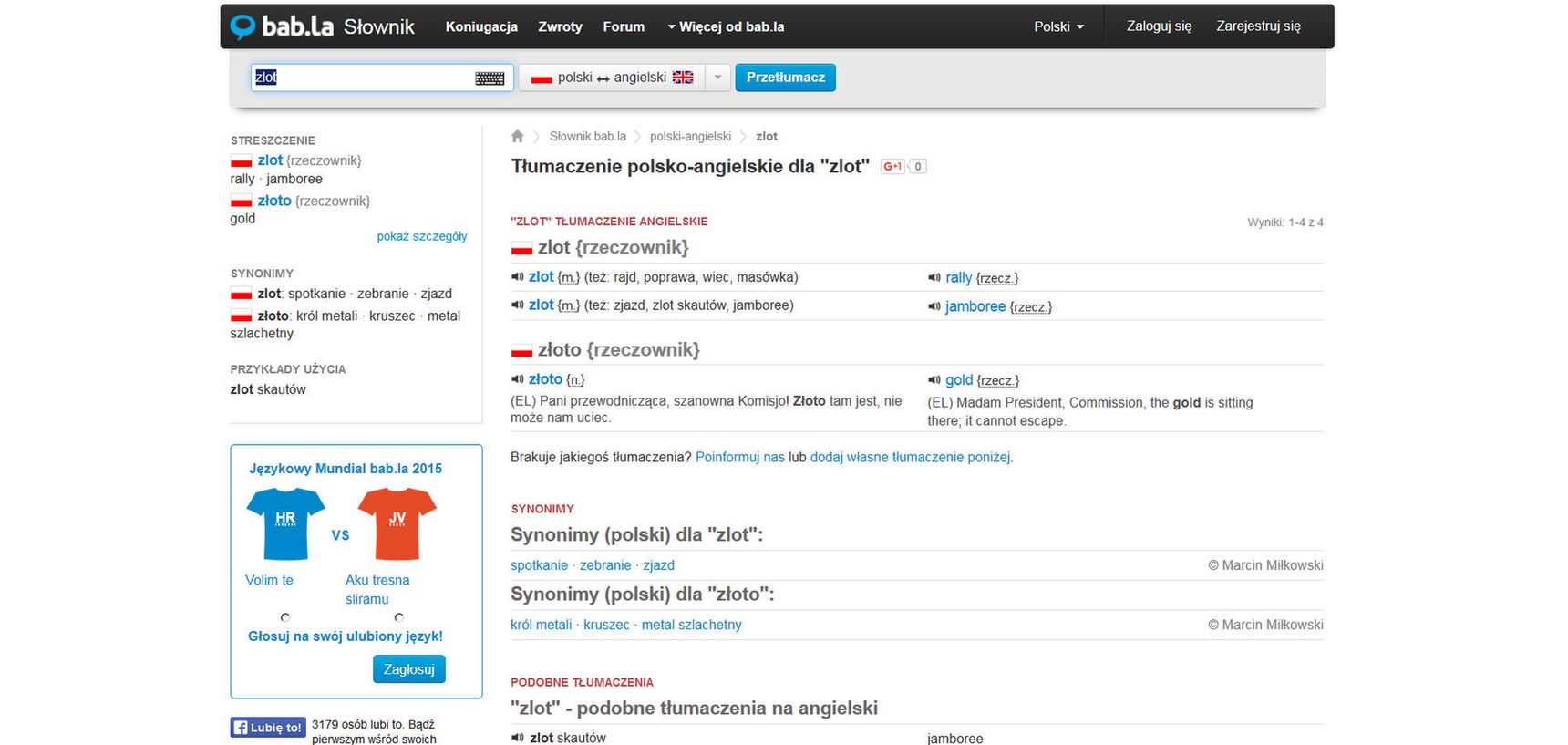The width and height of the screenshot is (1568, 745).
Task: Go to the Forum section
Action: (624, 26)
